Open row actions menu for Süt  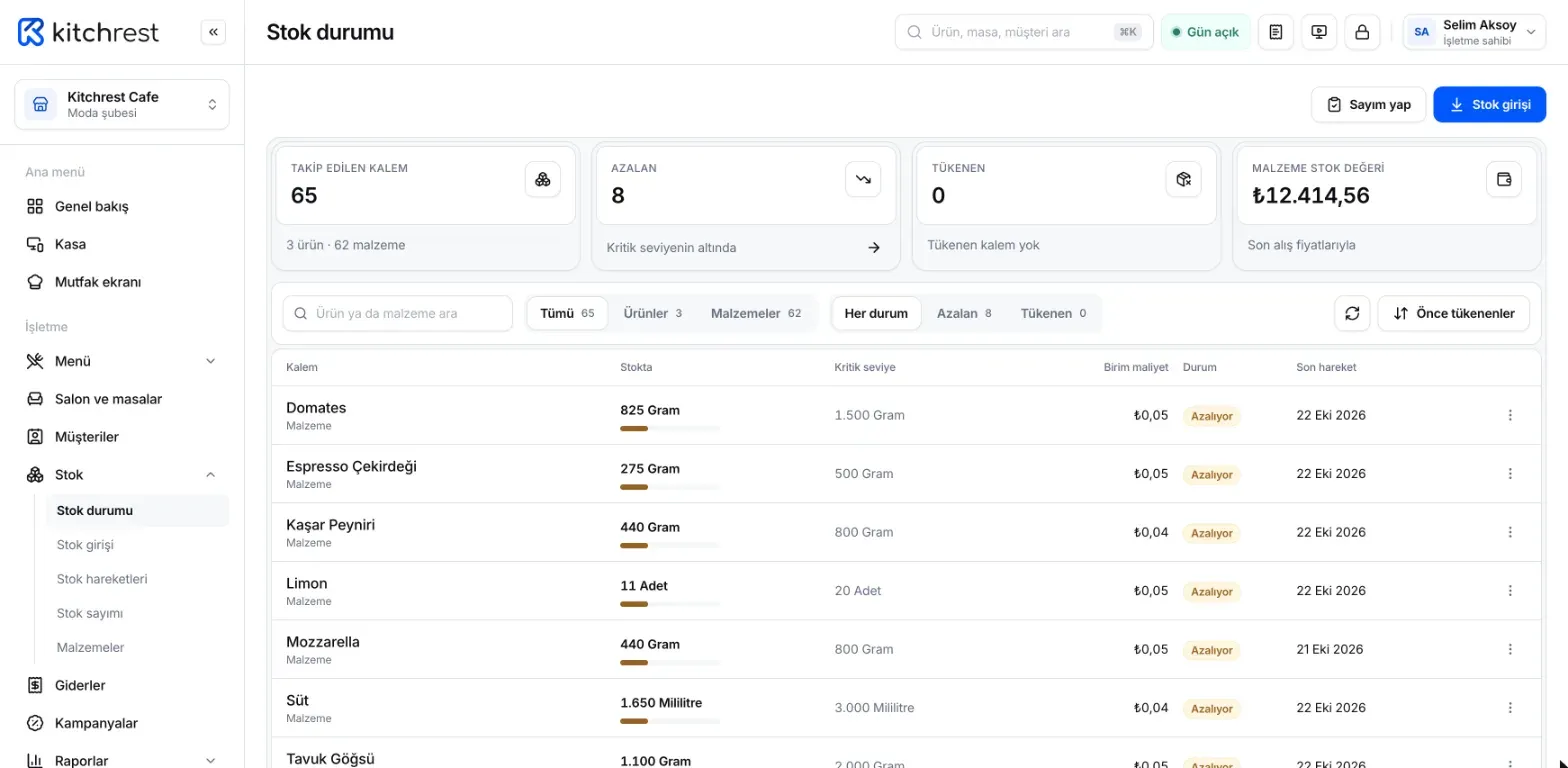[1510, 708]
